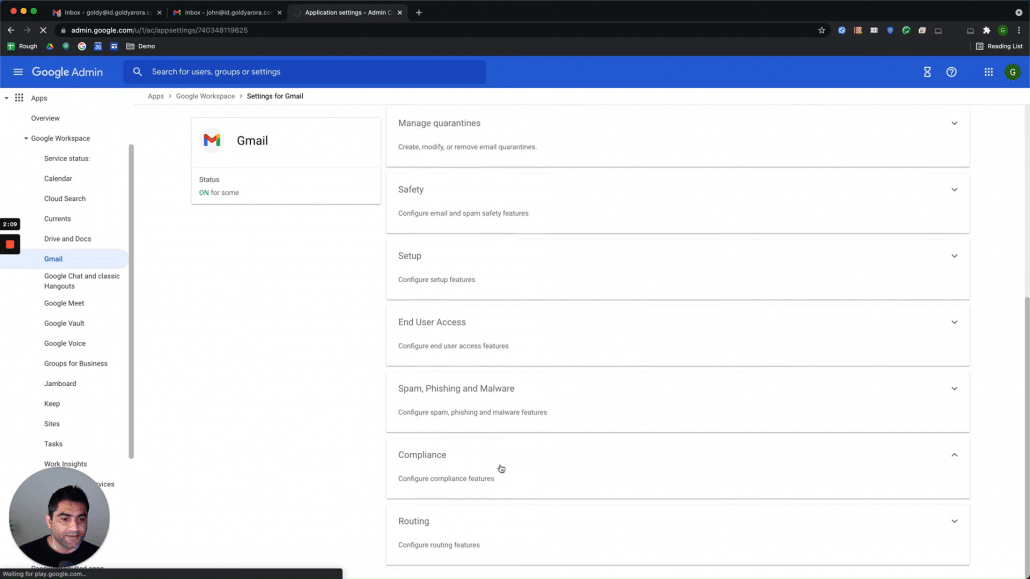Open the Demo bookmarks folder
The width and height of the screenshot is (1030, 579).
141,46
